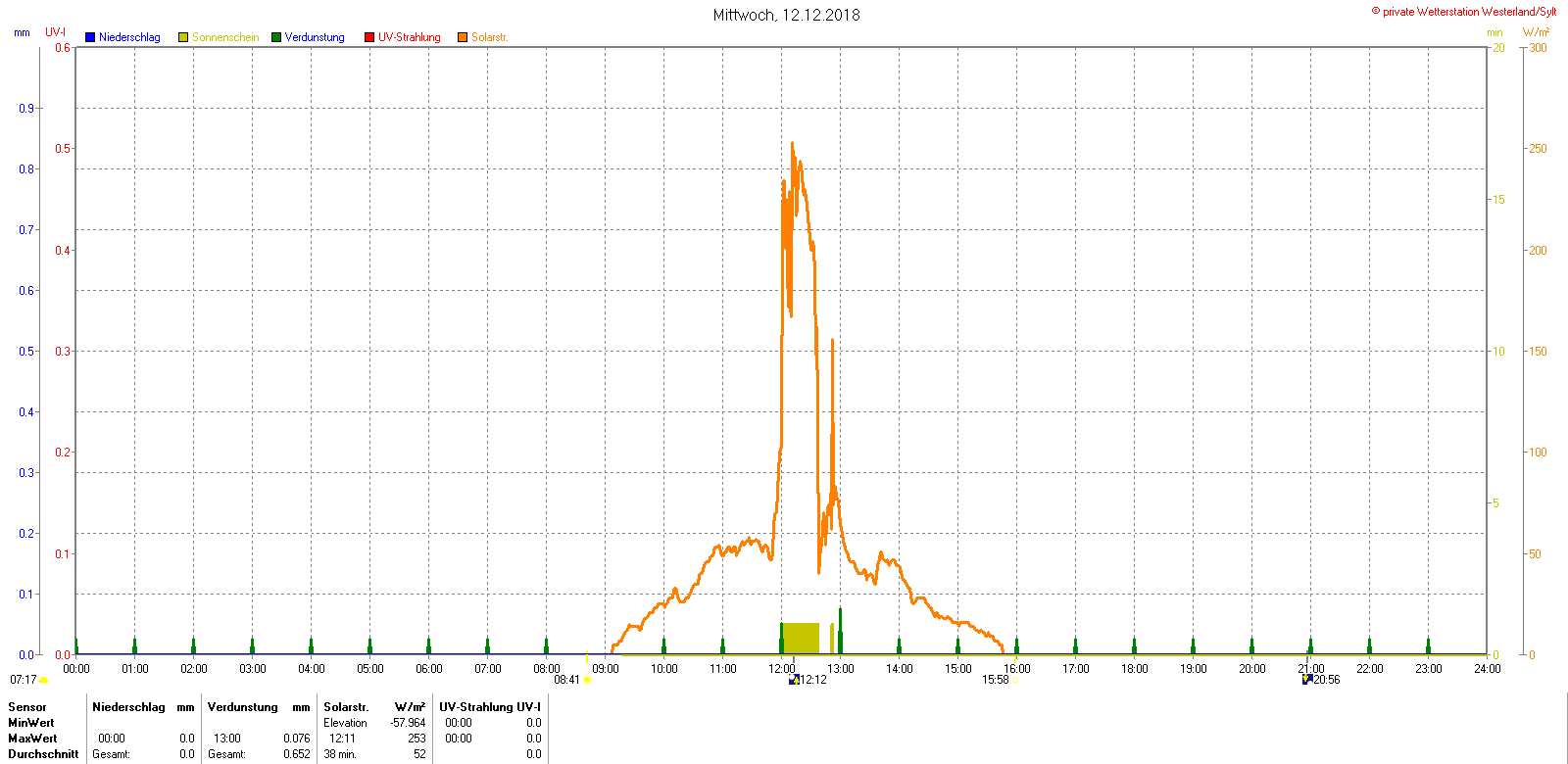The image size is (1568, 764).
Task: Click the orange Solarstr. legend swatch
Action: [463, 37]
